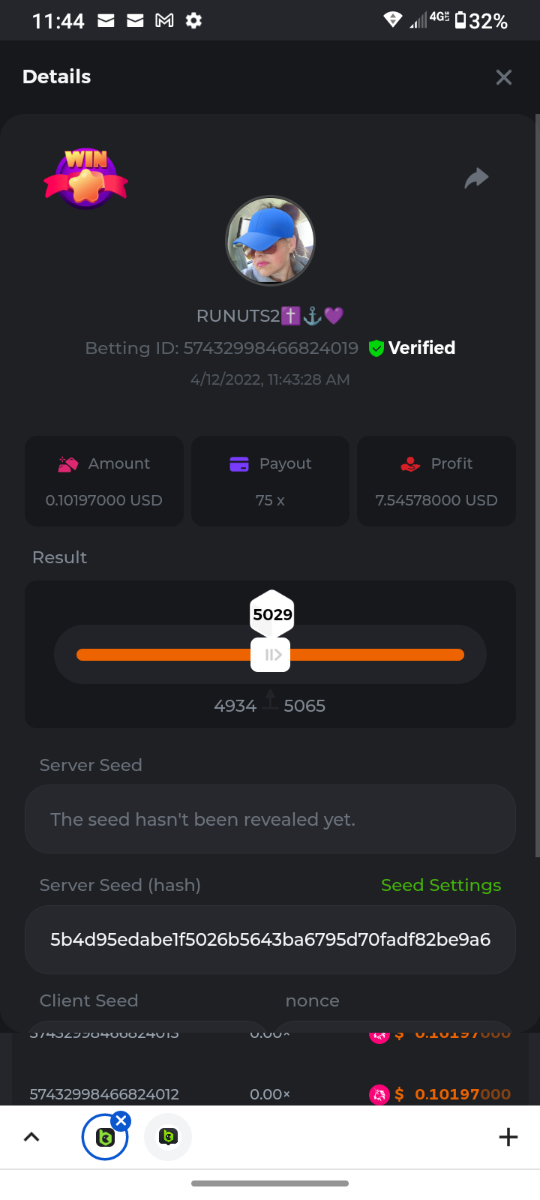
Task: Tap the green Verified shield icon
Action: click(x=376, y=348)
